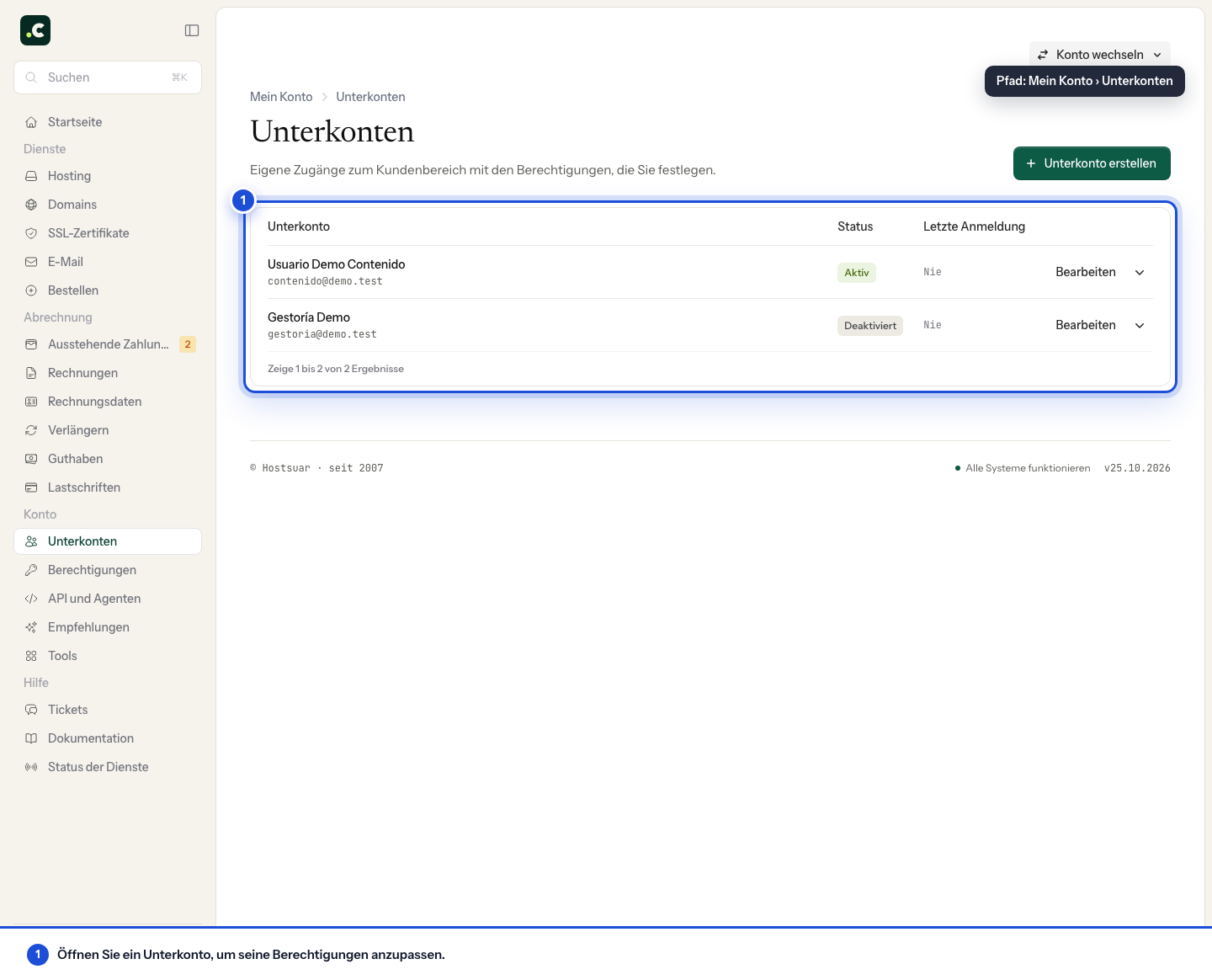Screen dimensions: 1212x980
Task: Open the Konto wechseln dropdown
Action: 1099,55
